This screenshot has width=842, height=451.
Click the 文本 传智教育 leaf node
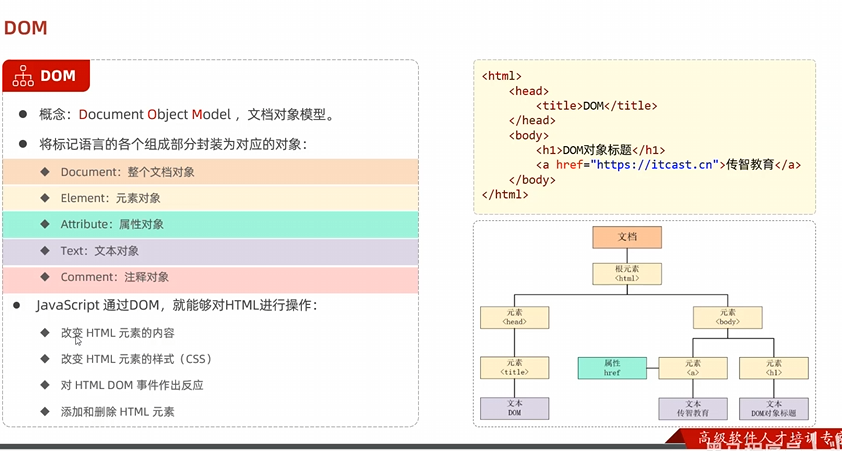(692, 408)
